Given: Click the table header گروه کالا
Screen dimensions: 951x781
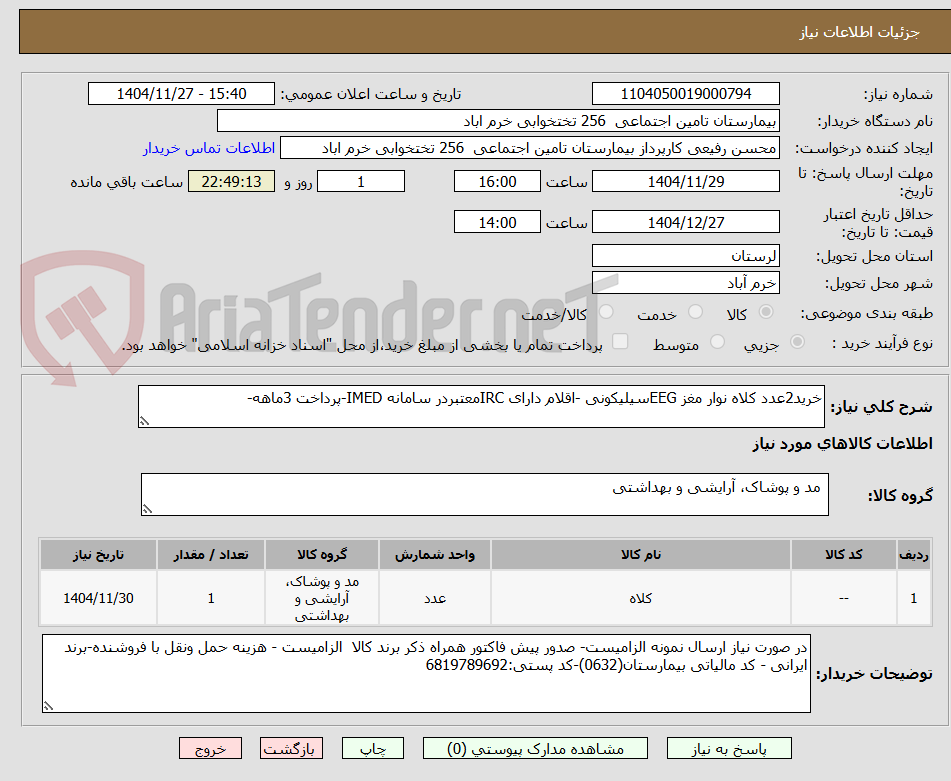Looking at the screenshot, I should tap(322, 554).
